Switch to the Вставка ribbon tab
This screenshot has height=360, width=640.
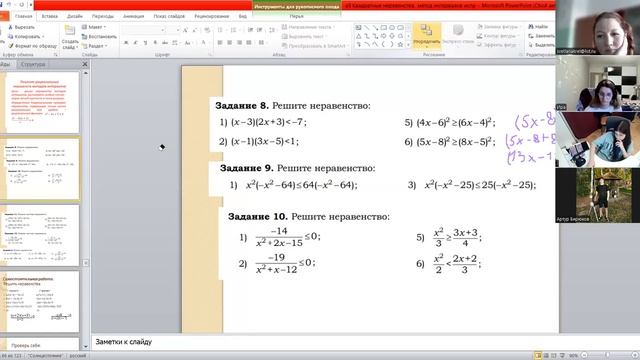pyautogui.click(x=49, y=16)
